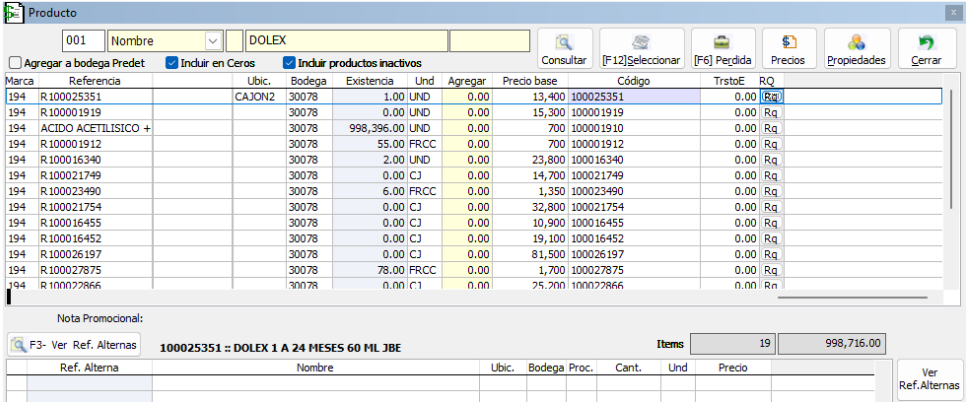This screenshot has width=969, height=403.
Task: Click the F3 Ver Ref. Alternas button
Action: point(75,345)
